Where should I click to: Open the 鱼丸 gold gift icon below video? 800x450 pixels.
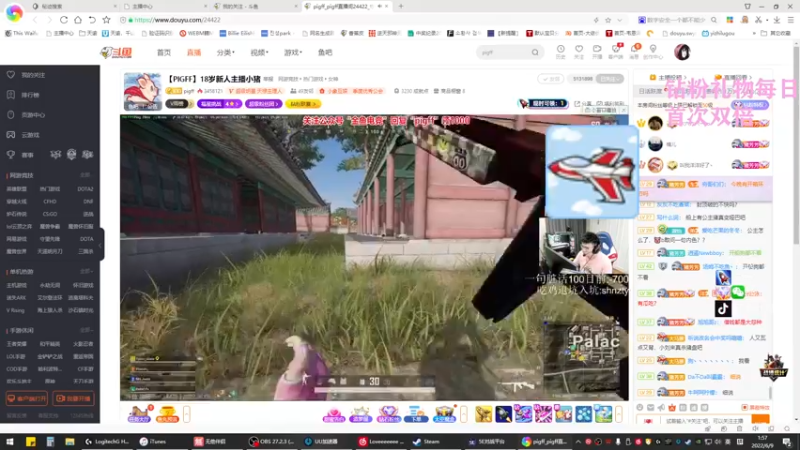167,414
